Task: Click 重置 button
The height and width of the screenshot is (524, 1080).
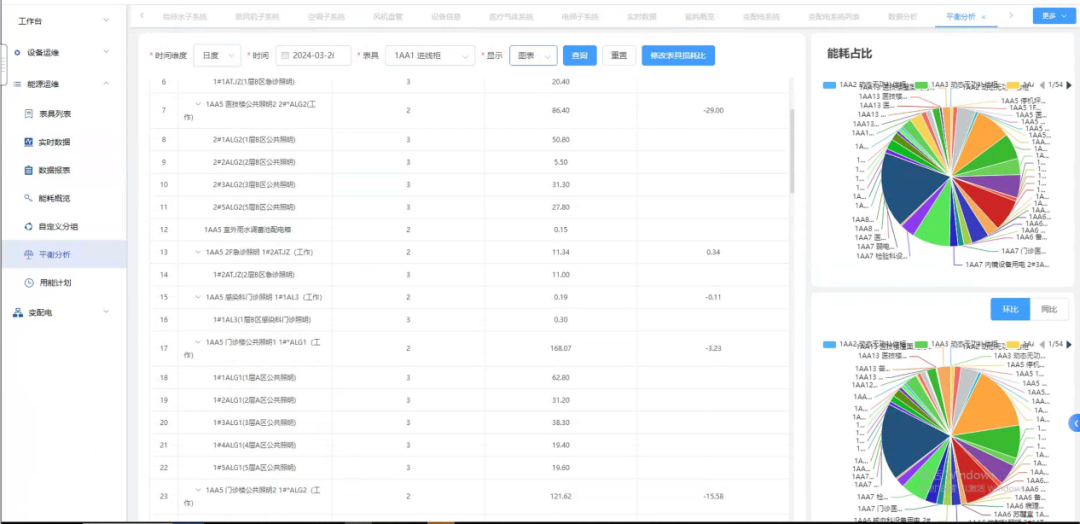Action: pos(619,56)
